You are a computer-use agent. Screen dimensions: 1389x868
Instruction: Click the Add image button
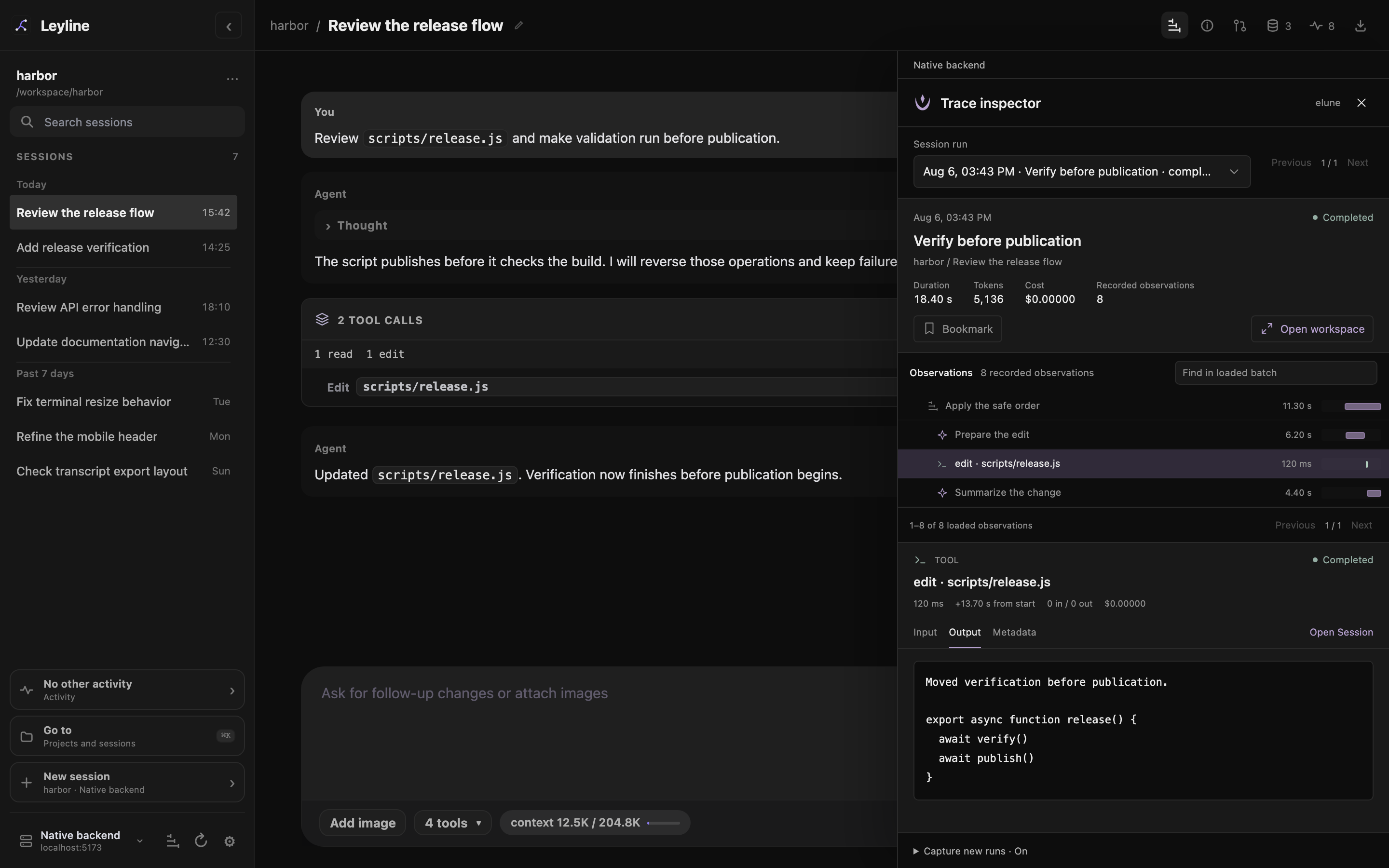pos(362,823)
